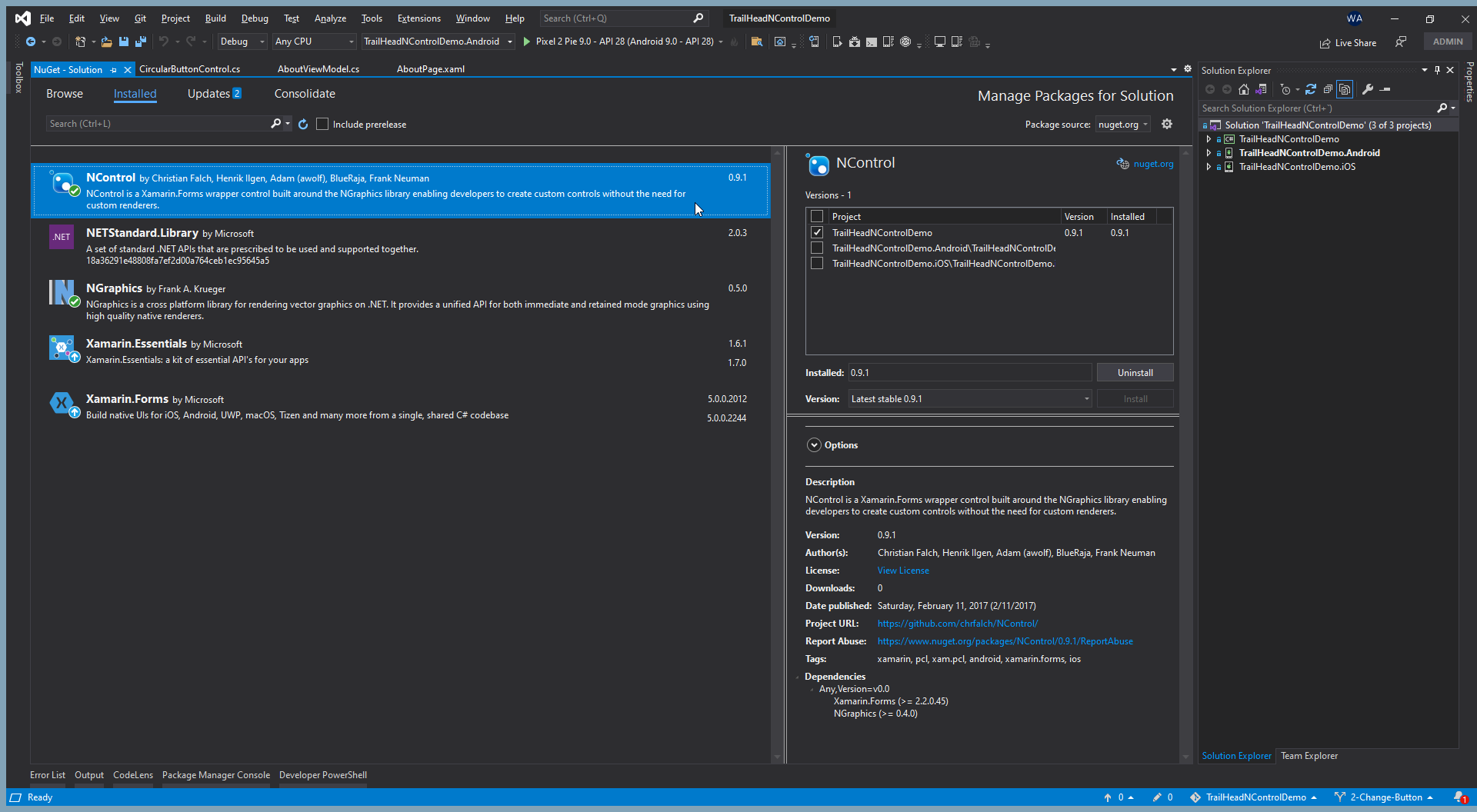Screen dimensions: 1477x812
Task: Open NuGet package source settings gear
Action: pos(1167,124)
